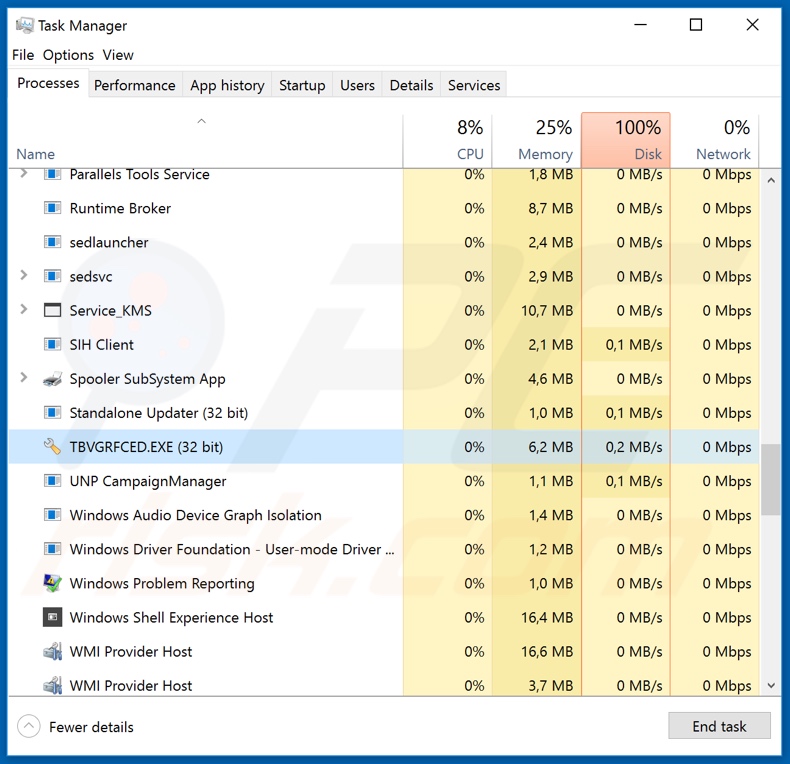
Task: Switch to the Performance tab
Action: coord(135,85)
